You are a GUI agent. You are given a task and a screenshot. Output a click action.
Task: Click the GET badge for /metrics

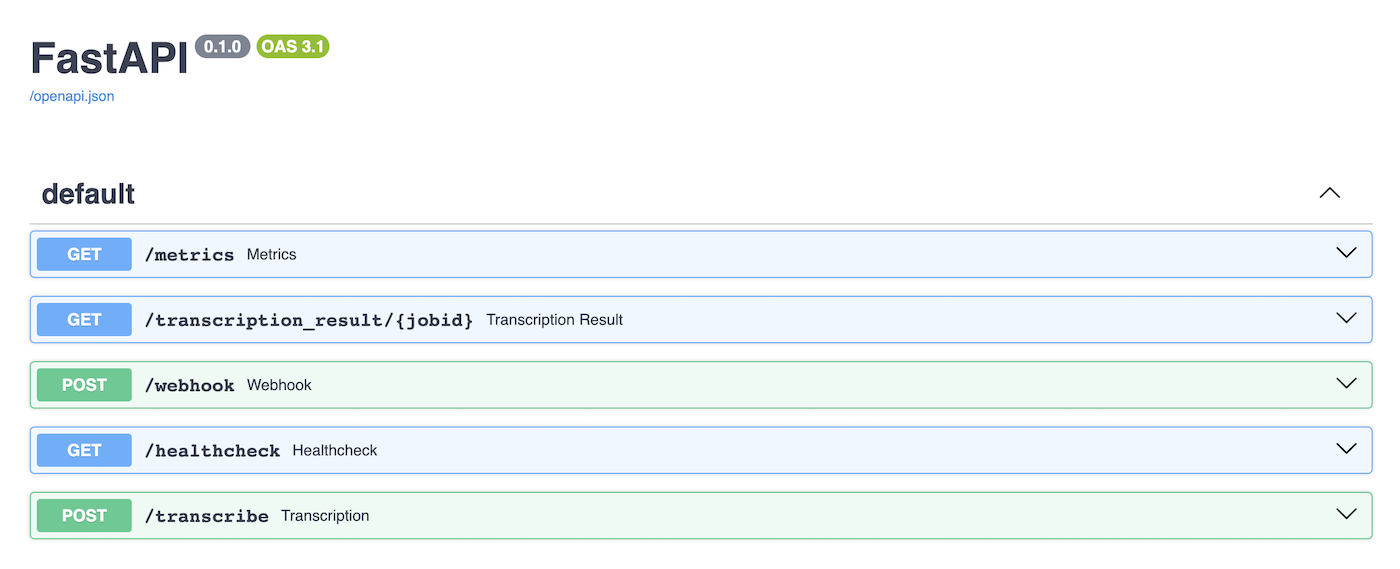[x=84, y=254]
